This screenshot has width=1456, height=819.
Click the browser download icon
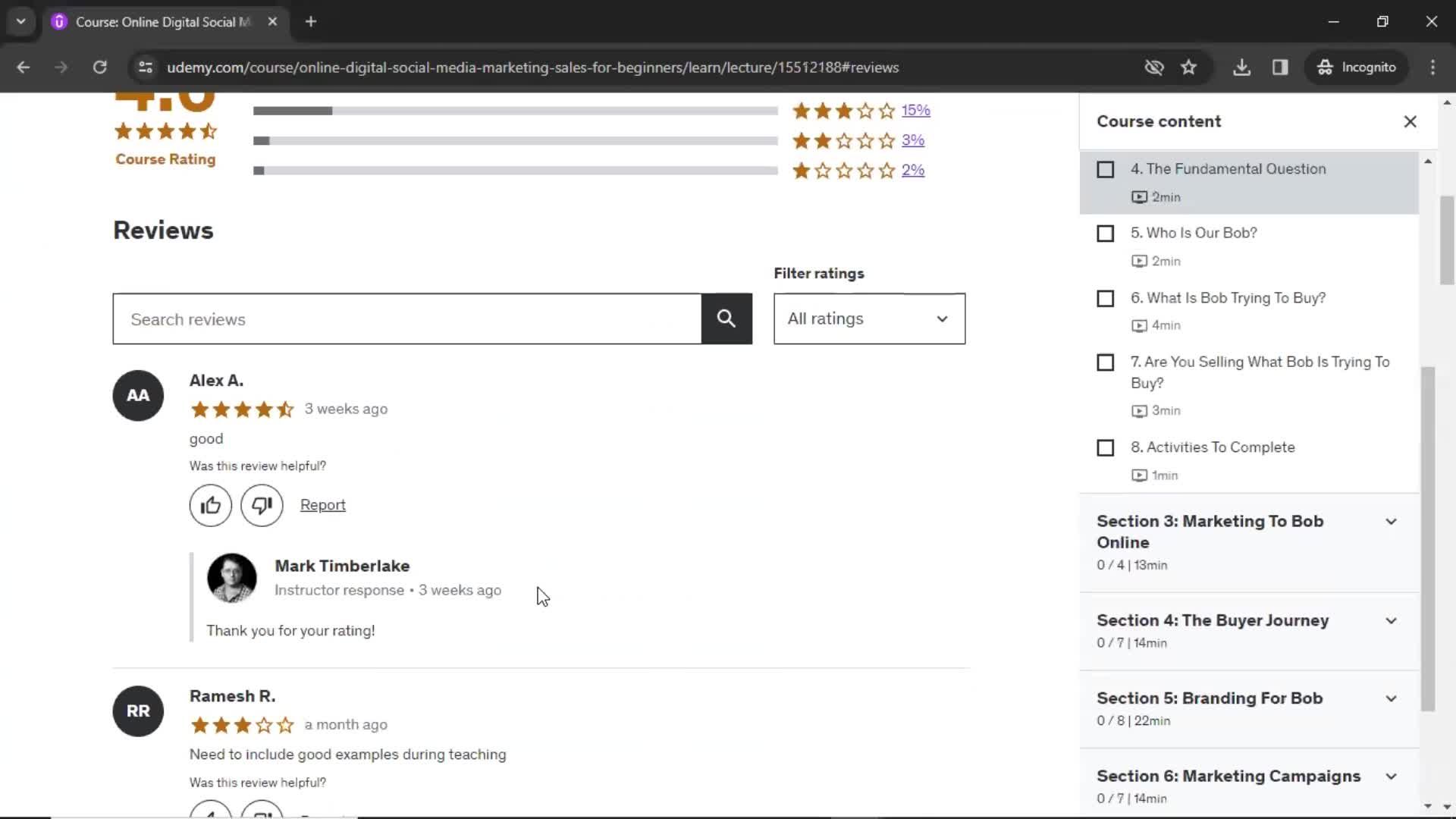click(1242, 67)
